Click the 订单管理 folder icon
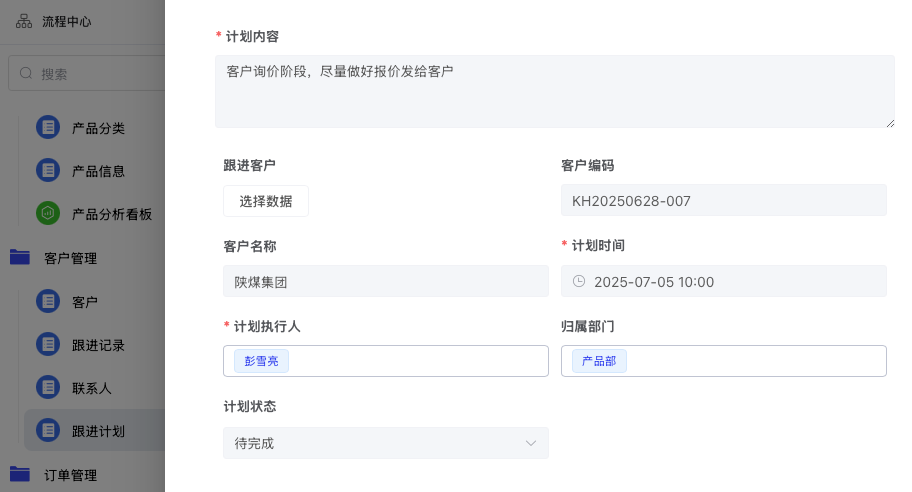 pyautogui.click(x=20, y=474)
